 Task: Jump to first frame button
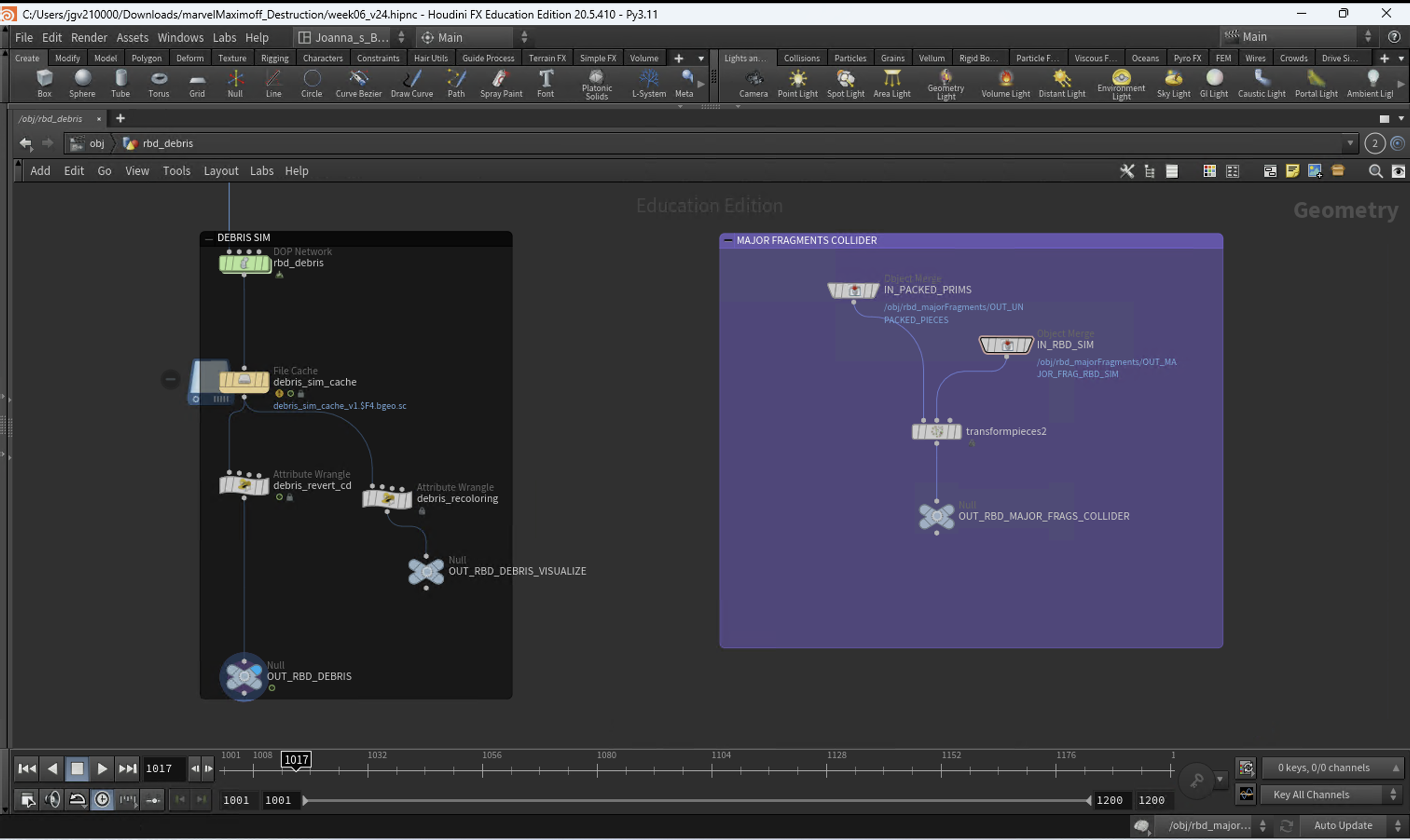point(27,768)
